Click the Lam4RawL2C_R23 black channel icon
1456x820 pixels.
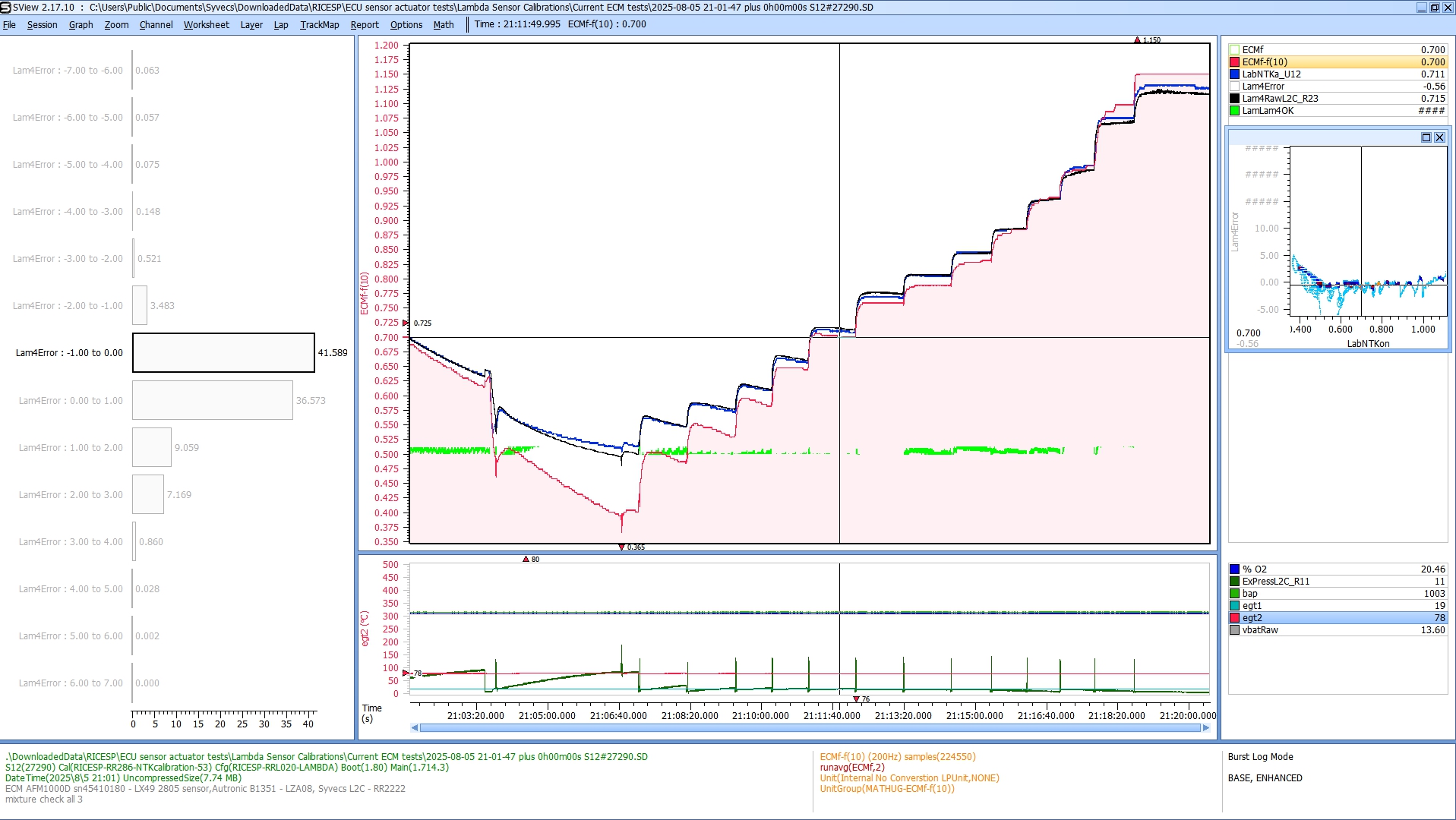tap(1234, 99)
